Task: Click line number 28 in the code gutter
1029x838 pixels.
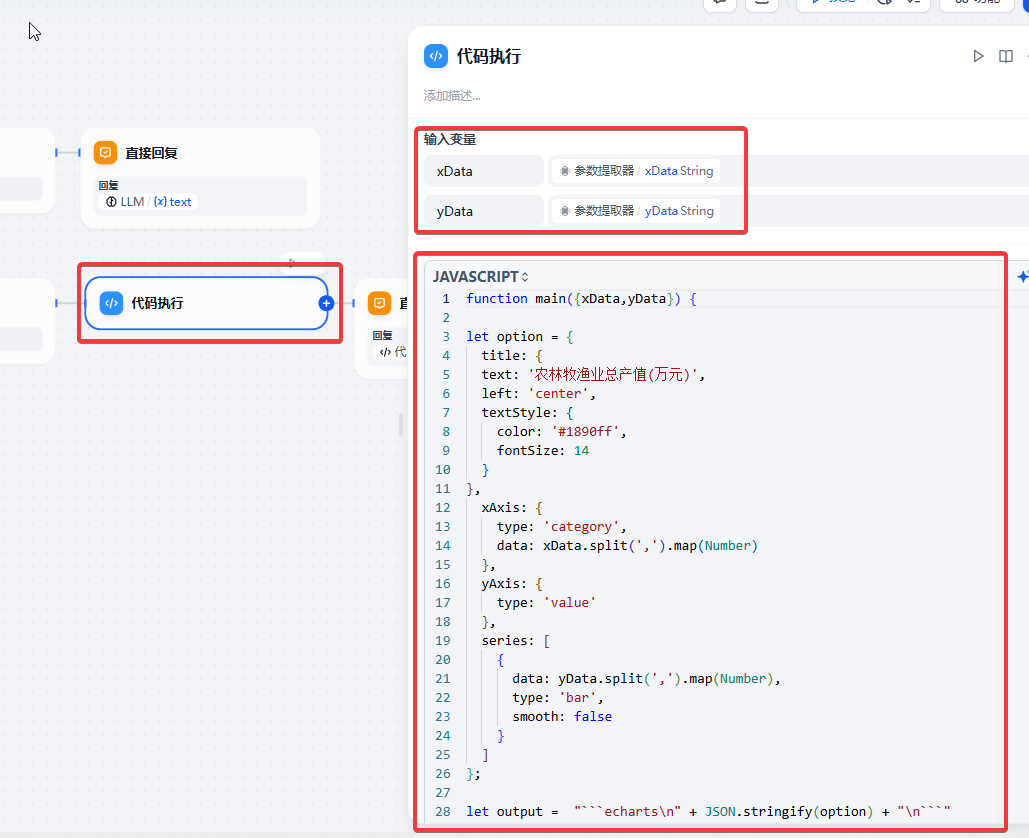Action: (x=443, y=812)
